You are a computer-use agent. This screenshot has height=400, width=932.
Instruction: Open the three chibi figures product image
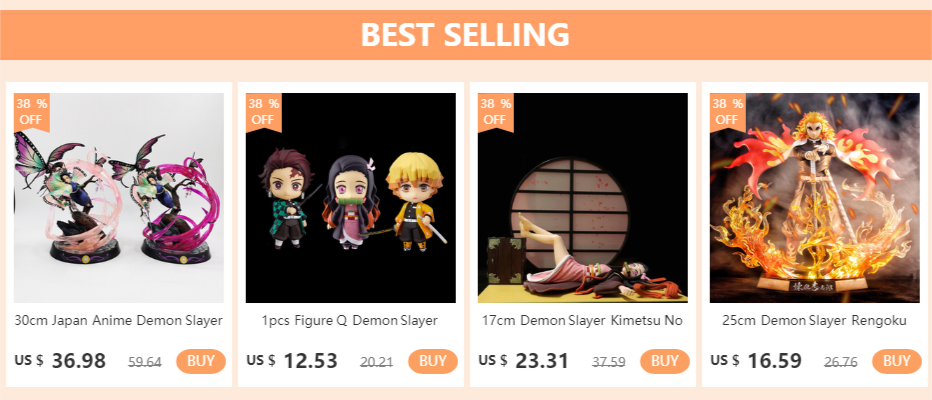click(x=351, y=198)
